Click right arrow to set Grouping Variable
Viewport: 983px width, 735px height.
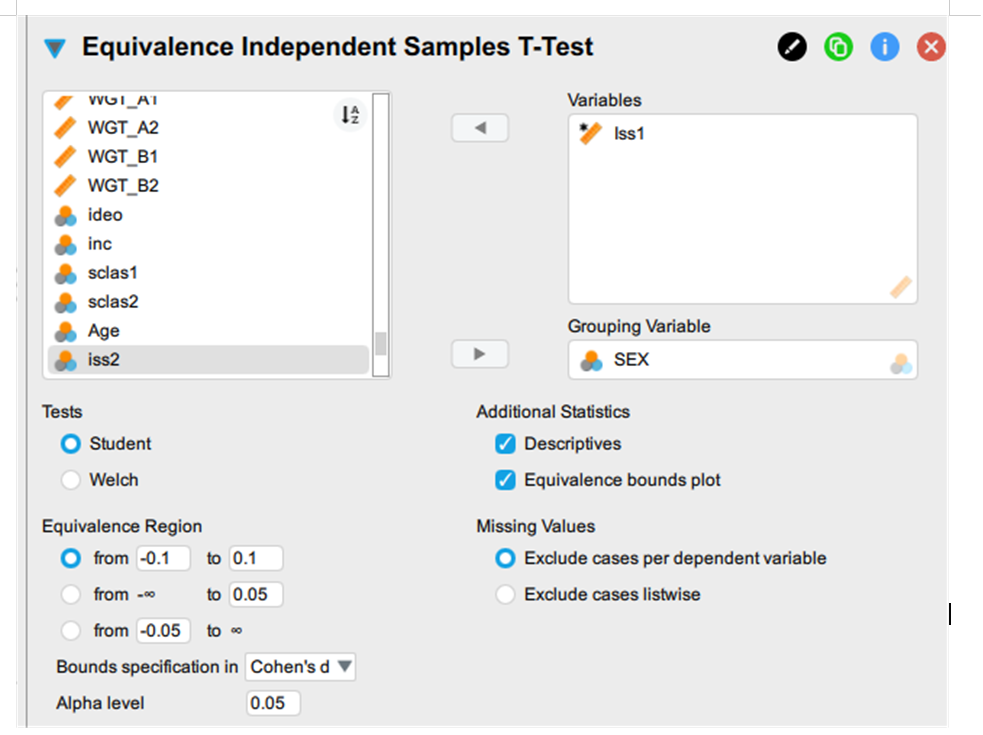pos(480,354)
